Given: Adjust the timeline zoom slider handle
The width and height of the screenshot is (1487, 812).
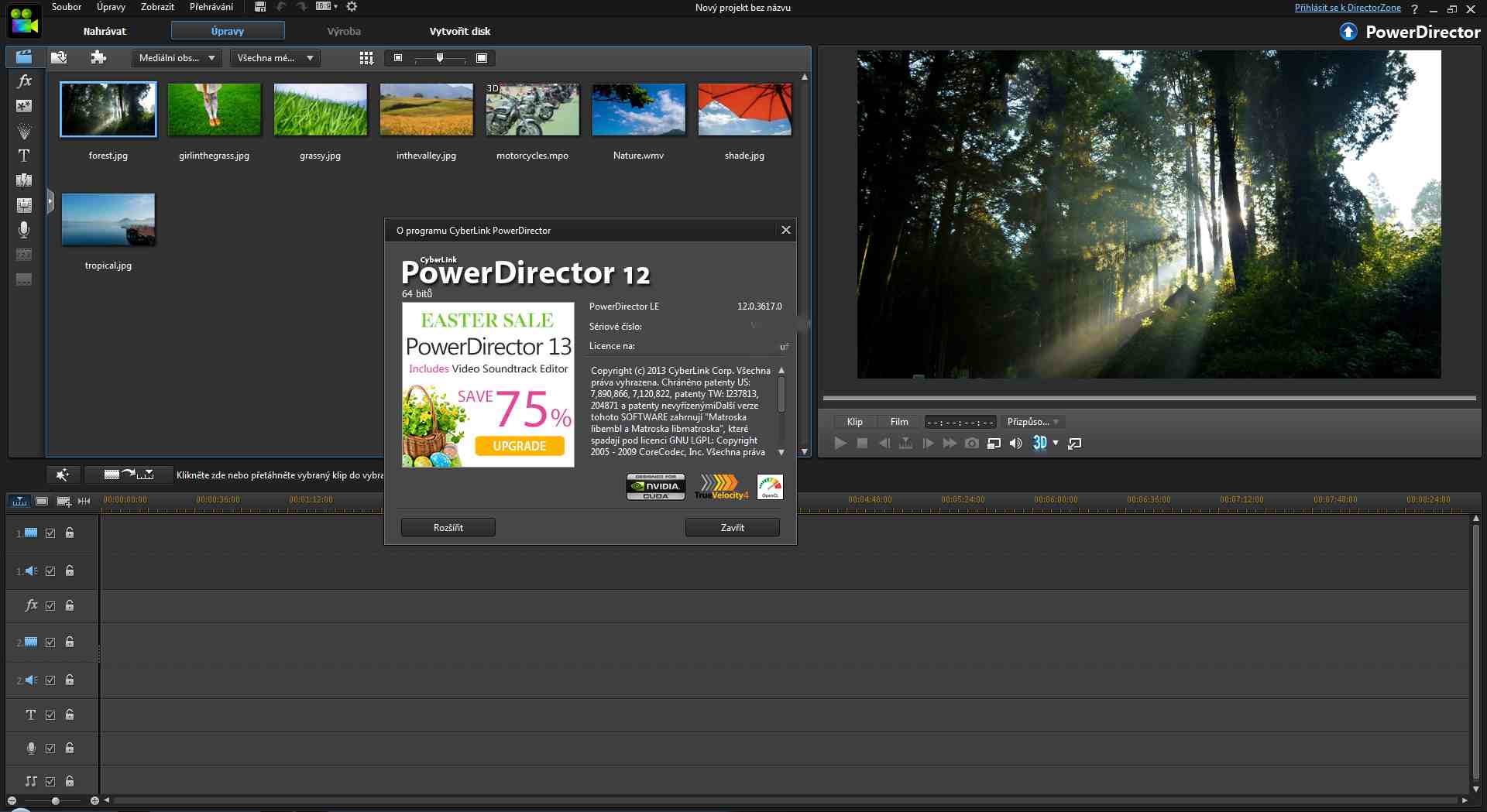Looking at the screenshot, I should pyautogui.click(x=55, y=800).
